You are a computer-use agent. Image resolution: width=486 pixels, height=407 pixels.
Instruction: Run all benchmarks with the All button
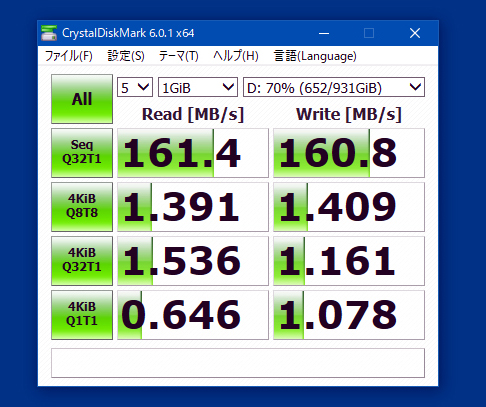tap(82, 99)
